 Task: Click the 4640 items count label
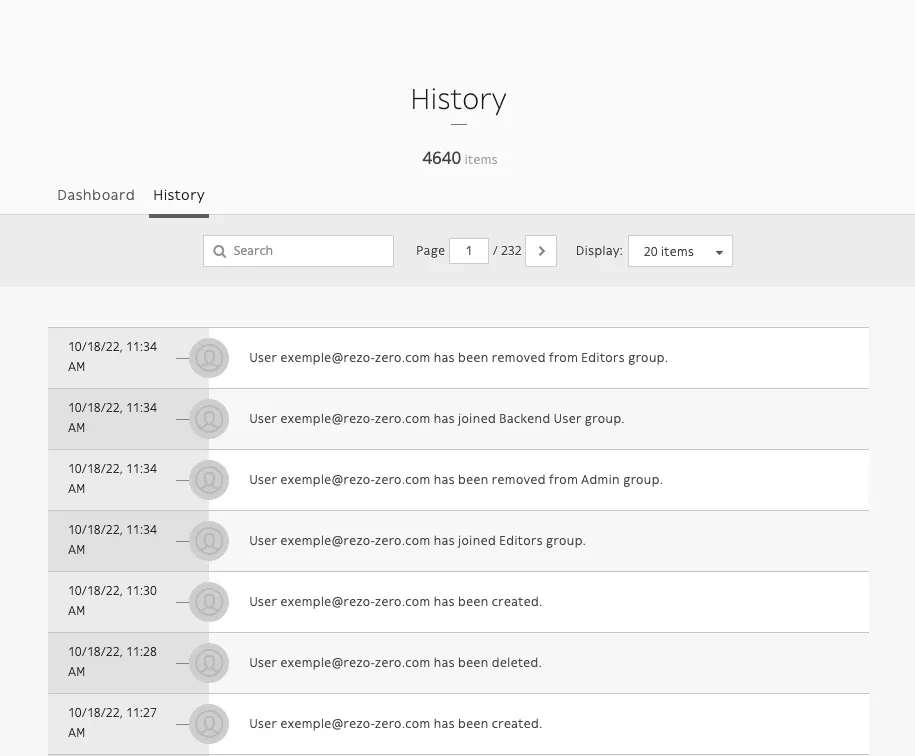tap(459, 159)
